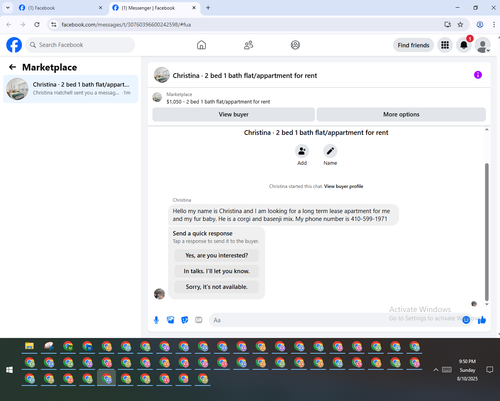500x401 pixels.
Task: Open the Windows Start menu
Action: click(9, 370)
